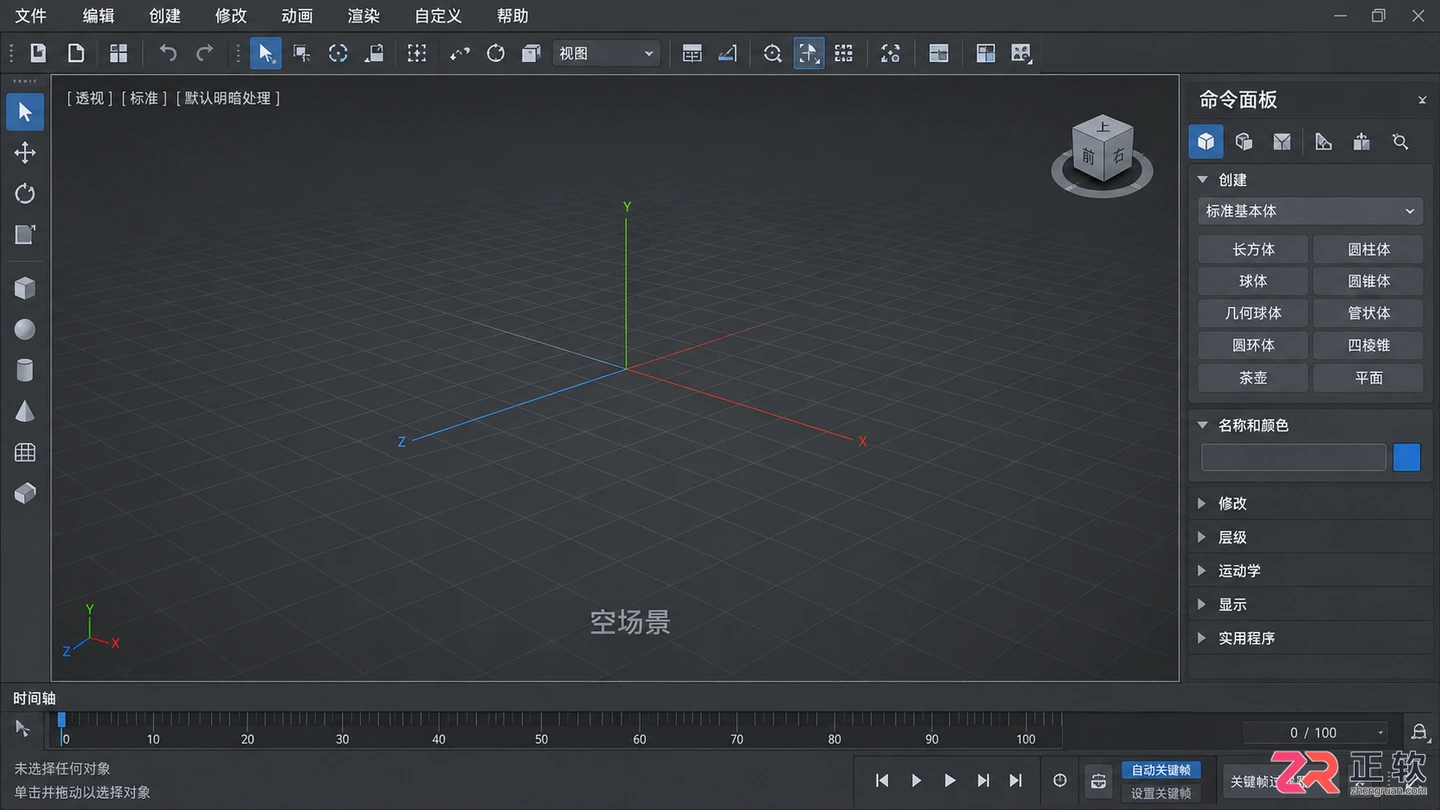Select the Scale tool in left sidebar
The width and height of the screenshot is (1440, 810).
25,234
